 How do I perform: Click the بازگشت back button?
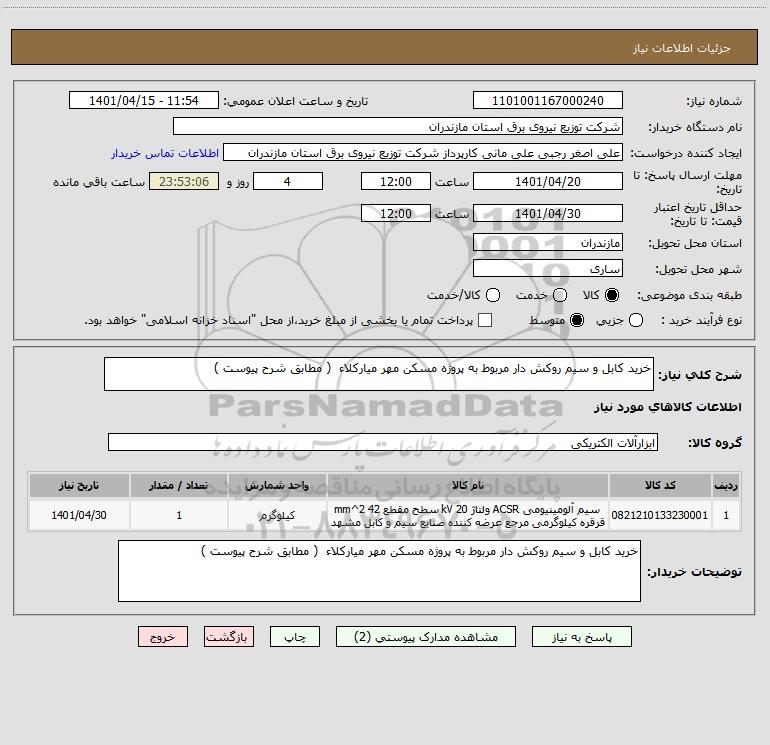(x=229, y=637)
